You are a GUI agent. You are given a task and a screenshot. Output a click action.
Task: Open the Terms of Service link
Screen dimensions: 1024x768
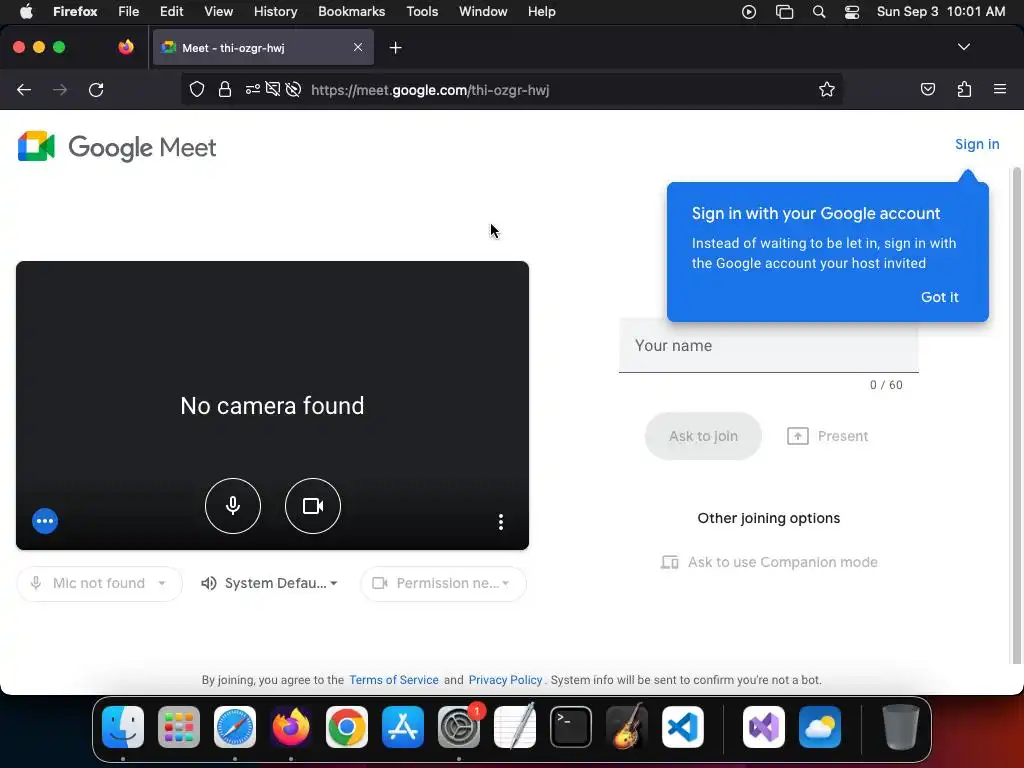tap(394, 680)
